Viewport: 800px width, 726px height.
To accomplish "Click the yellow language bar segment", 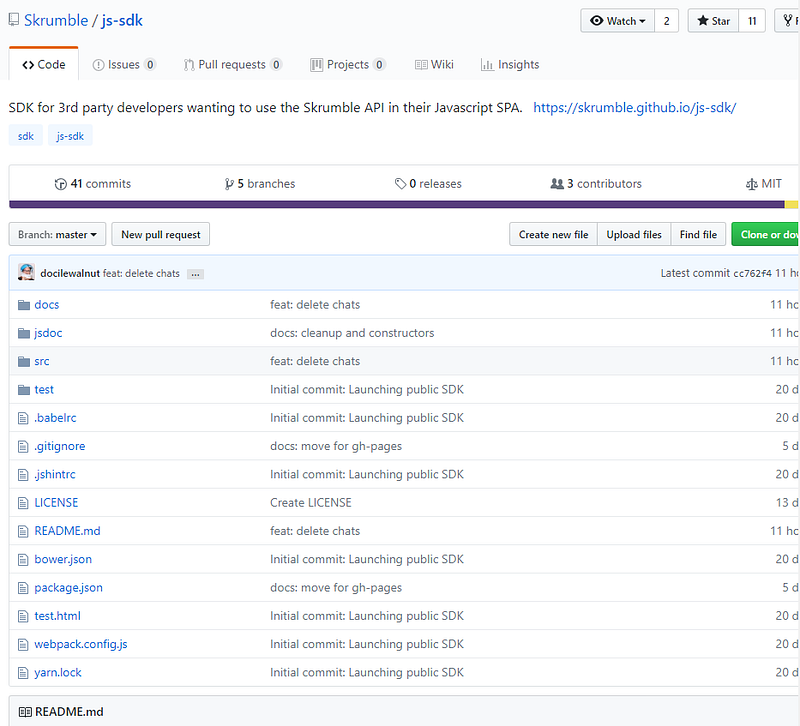I will coord(791,205).
